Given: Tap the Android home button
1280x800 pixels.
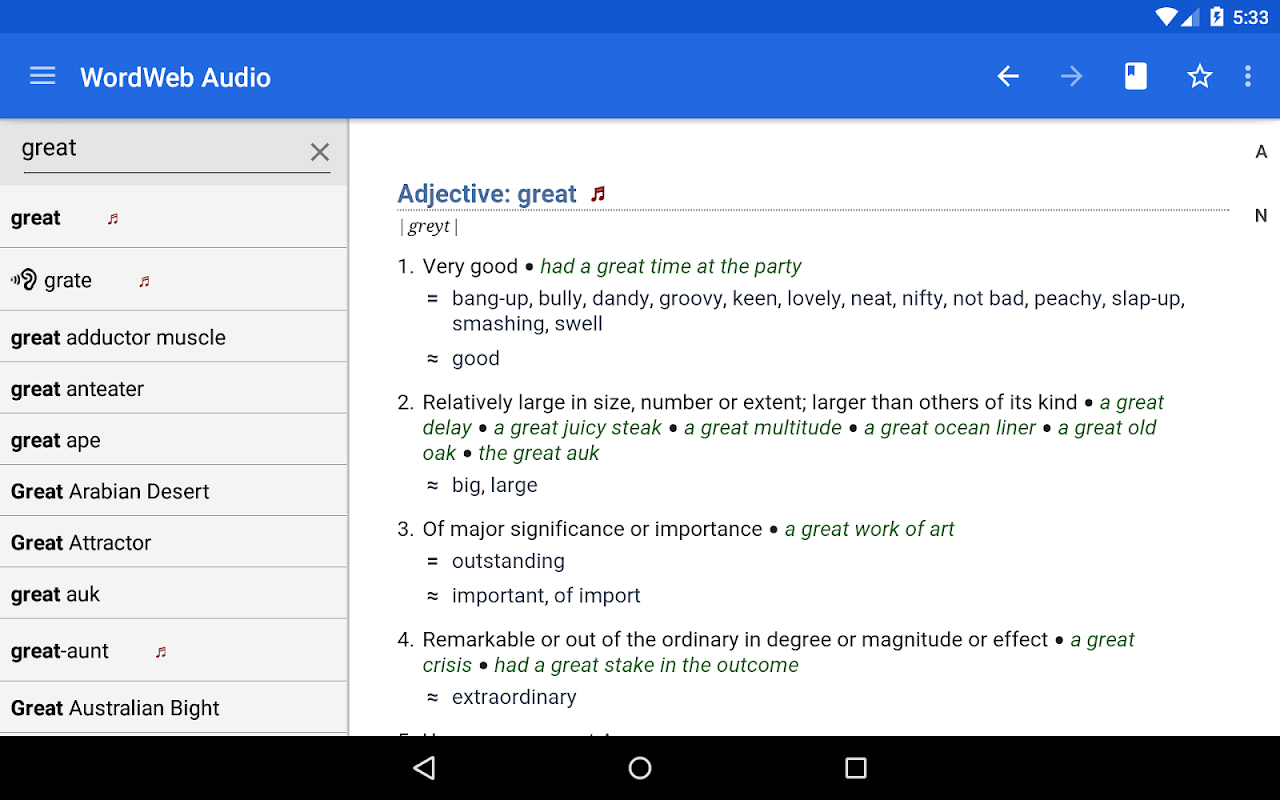Looking at the screenshot, I should (640, 768).
